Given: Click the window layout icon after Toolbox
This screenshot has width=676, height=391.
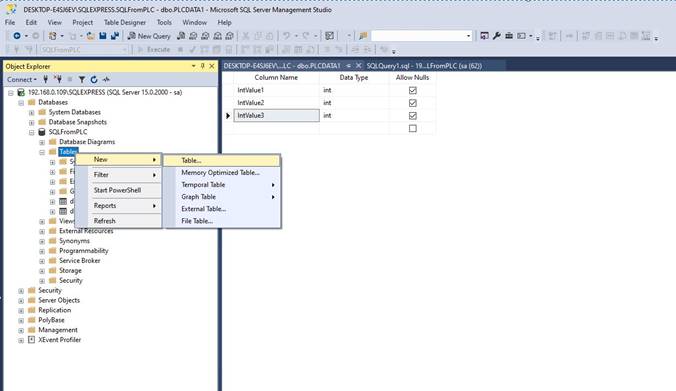Looking at the screenshot, I should [521, 36].
